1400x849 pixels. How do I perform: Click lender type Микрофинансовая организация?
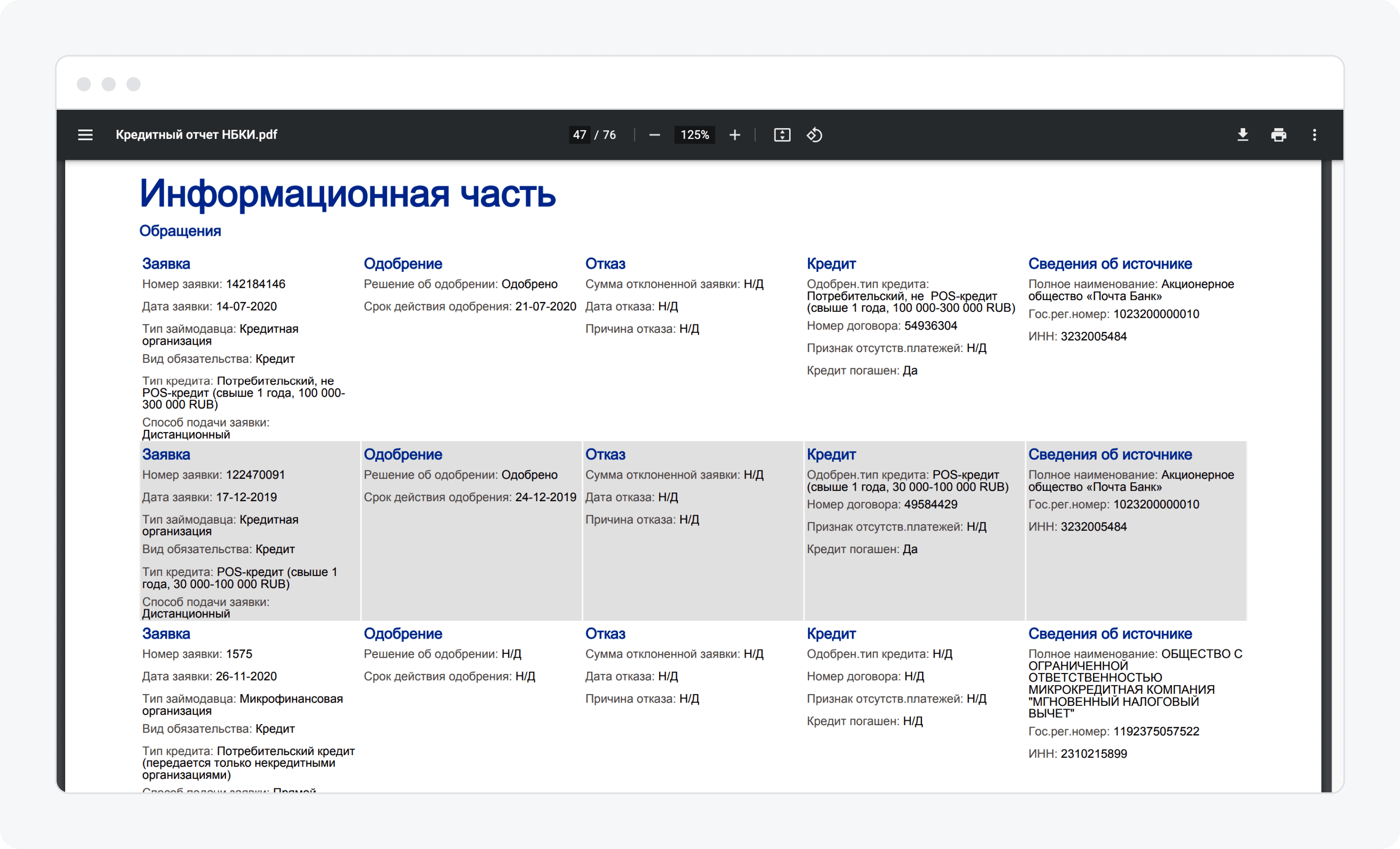coord(243,705)
